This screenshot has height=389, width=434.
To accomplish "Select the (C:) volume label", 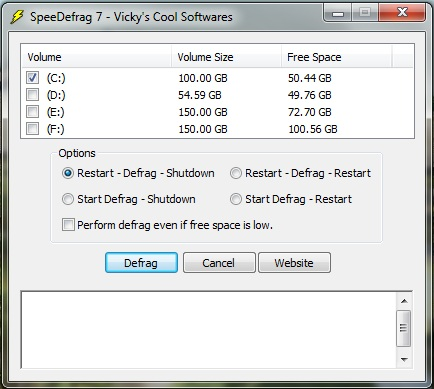I will tap(56, 78).
